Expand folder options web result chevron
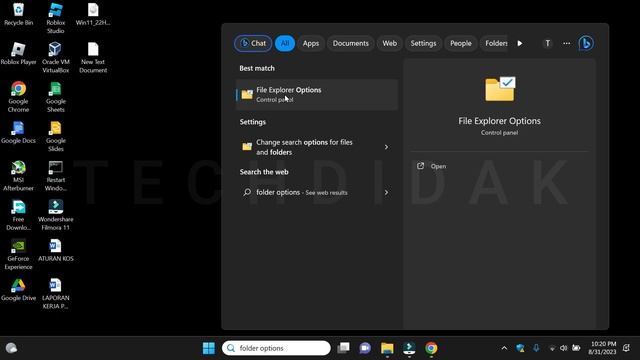The height and width of the screenshot is (360, 640). point(386,192)
